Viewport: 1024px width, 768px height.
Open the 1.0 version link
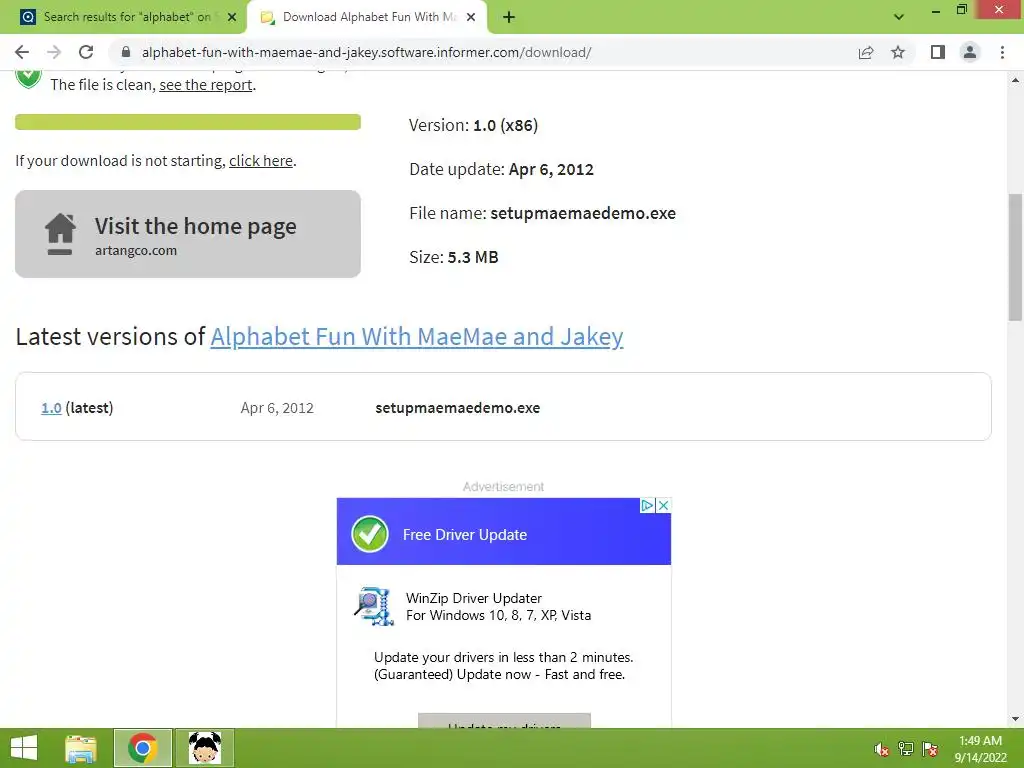(51, 408)
